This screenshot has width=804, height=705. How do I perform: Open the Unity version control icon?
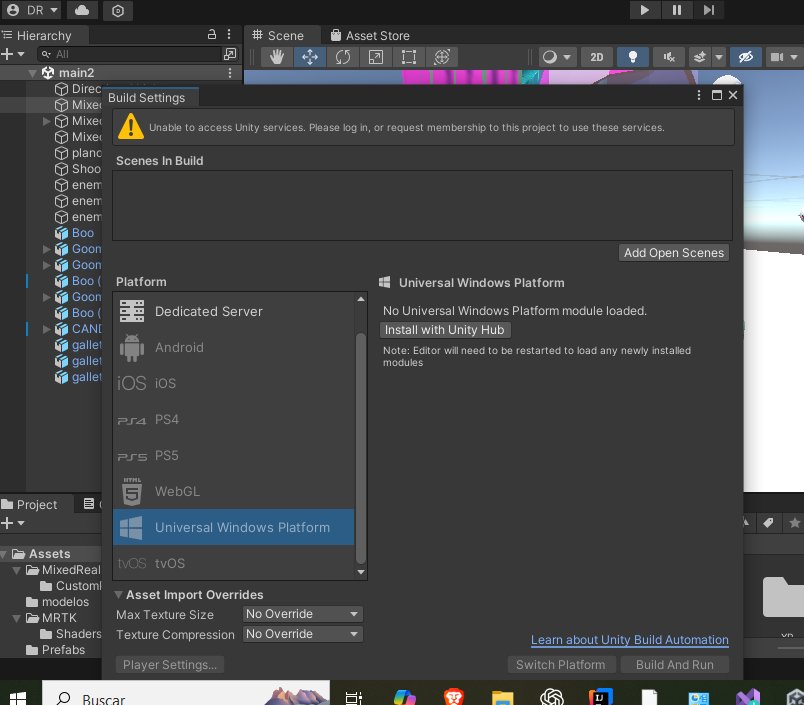point(118,11)
